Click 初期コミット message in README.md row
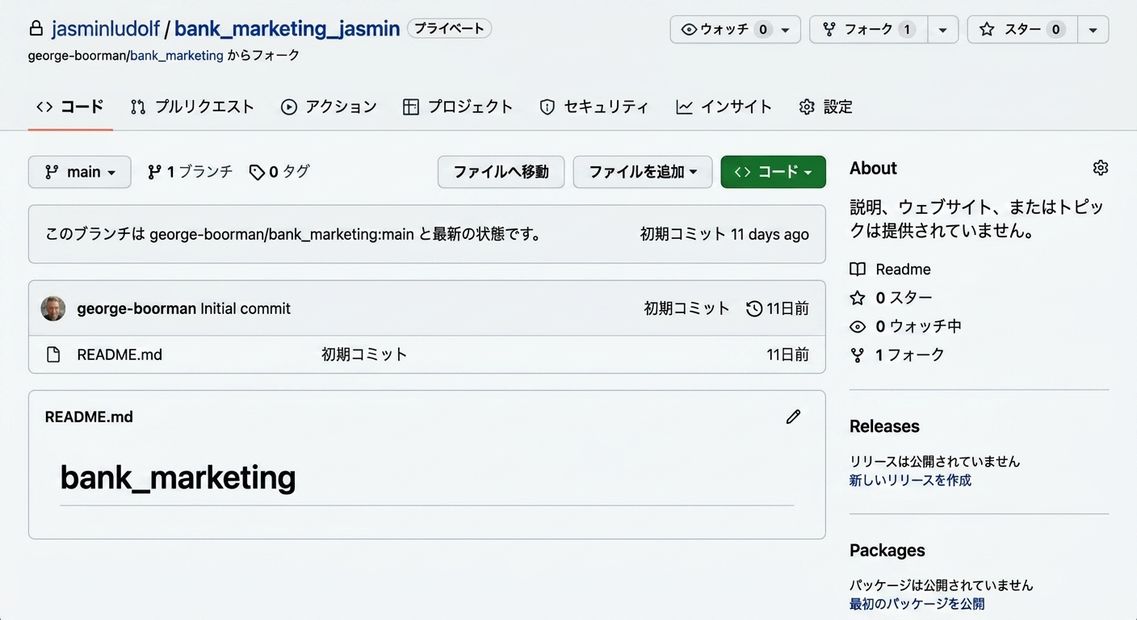This screenshot has height=620, width=1137. click(364, 355)
